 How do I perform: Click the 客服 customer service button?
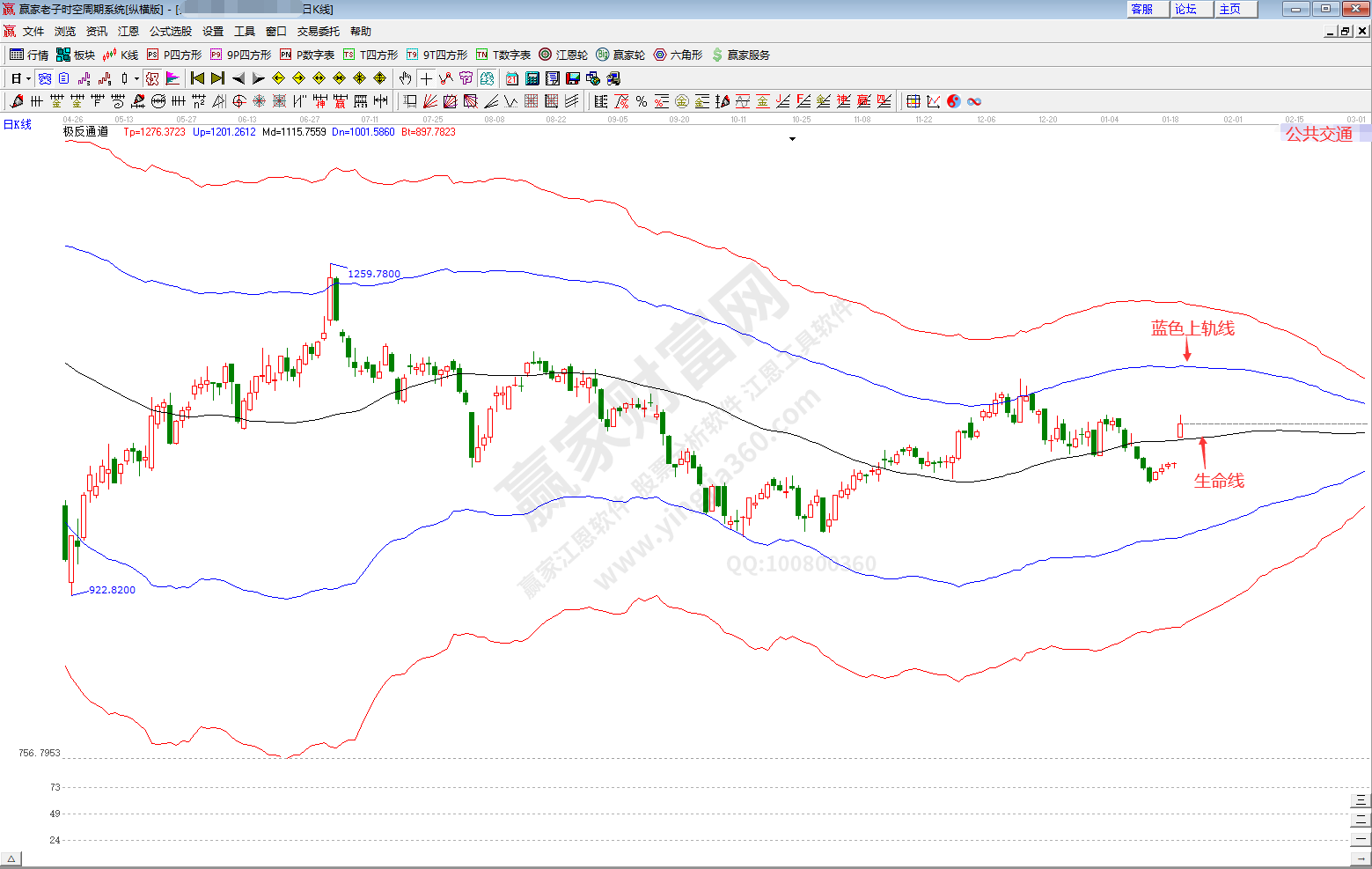click(1142, 9)
